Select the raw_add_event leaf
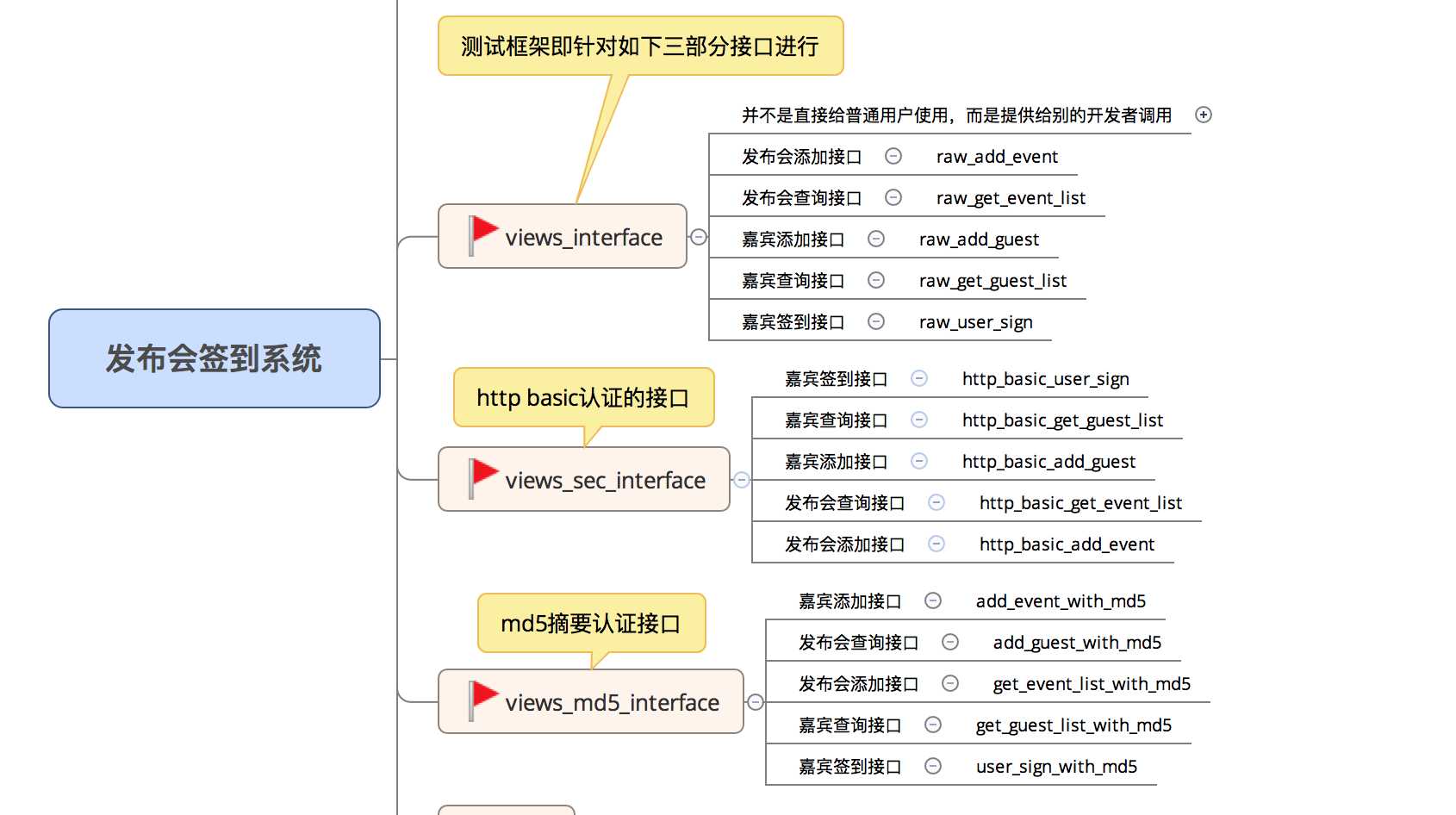The image size is (1456, 815). point(997,157)
